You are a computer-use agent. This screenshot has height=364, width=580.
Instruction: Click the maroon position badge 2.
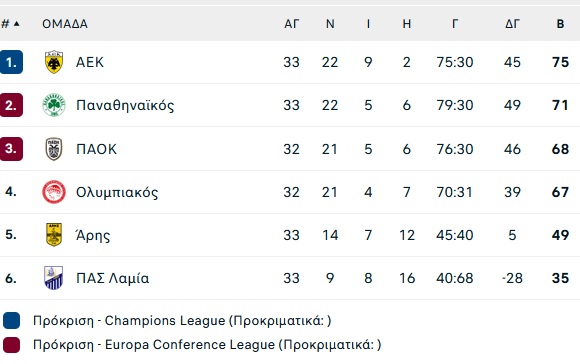11,105
